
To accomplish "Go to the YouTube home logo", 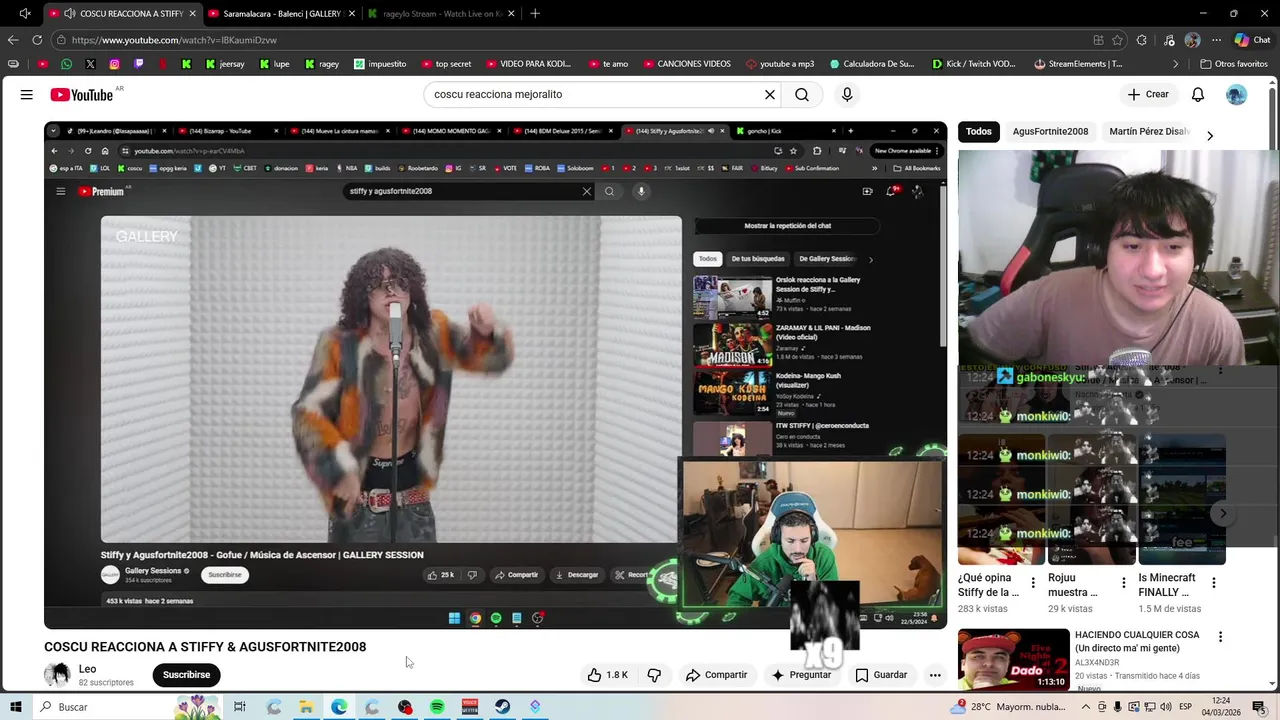I will [x=82, y=94].
